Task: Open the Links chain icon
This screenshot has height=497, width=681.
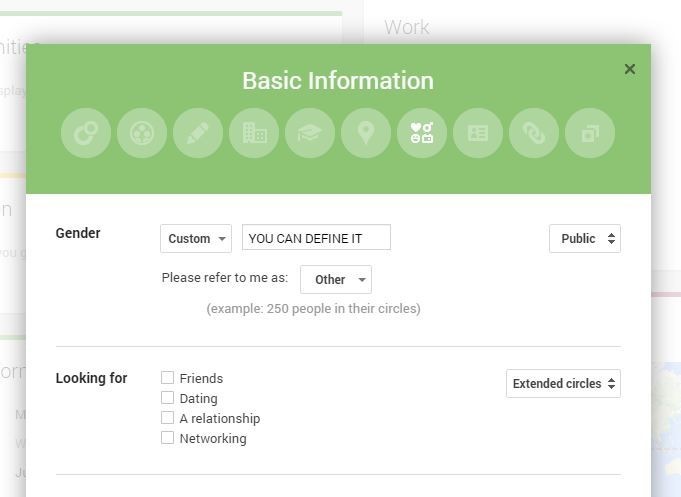Action: (534, 133)
